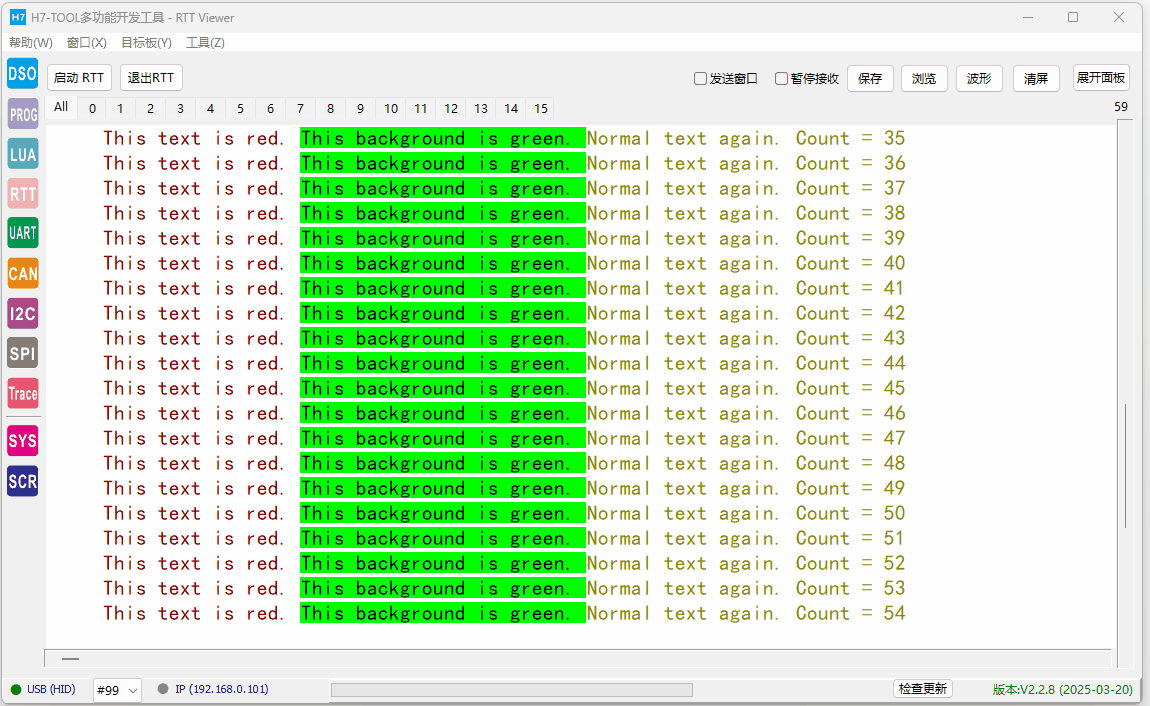Switch to channel tab 4
This screenshot has width=1150, height=706.
[210, 109]
